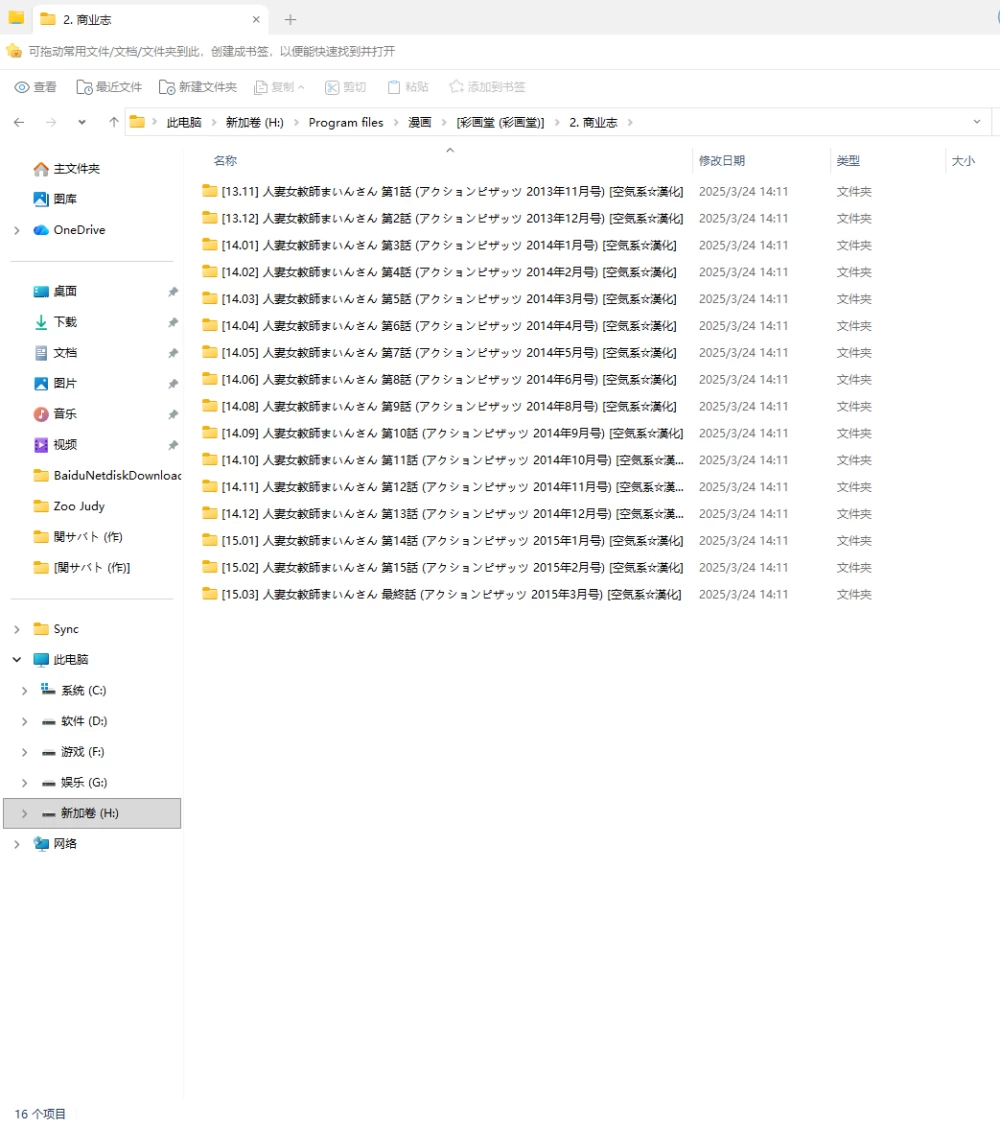
Task: Click Program files in the breadcrumb
Action: (346, 122)
